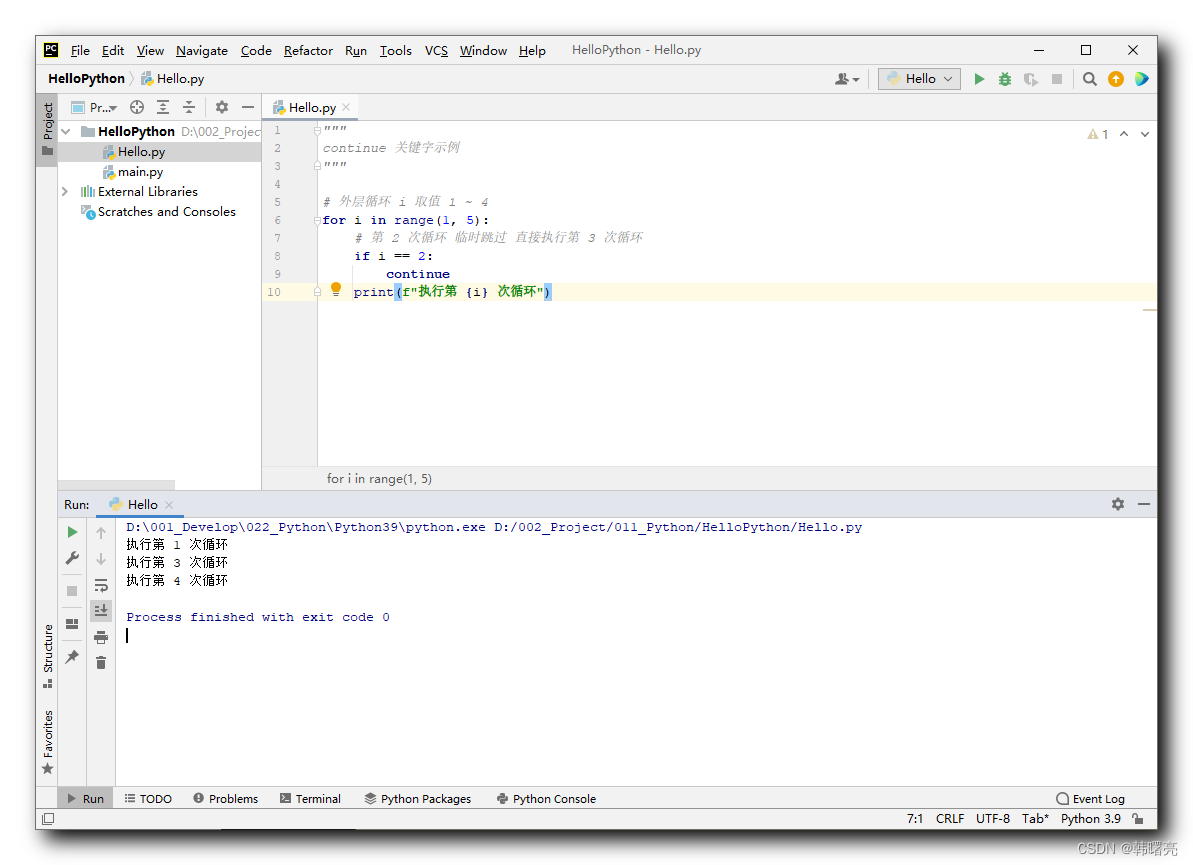This screenshot has width=1193, height=865.
Task: Clear the console with the trash icon
Action: [100, 663]
